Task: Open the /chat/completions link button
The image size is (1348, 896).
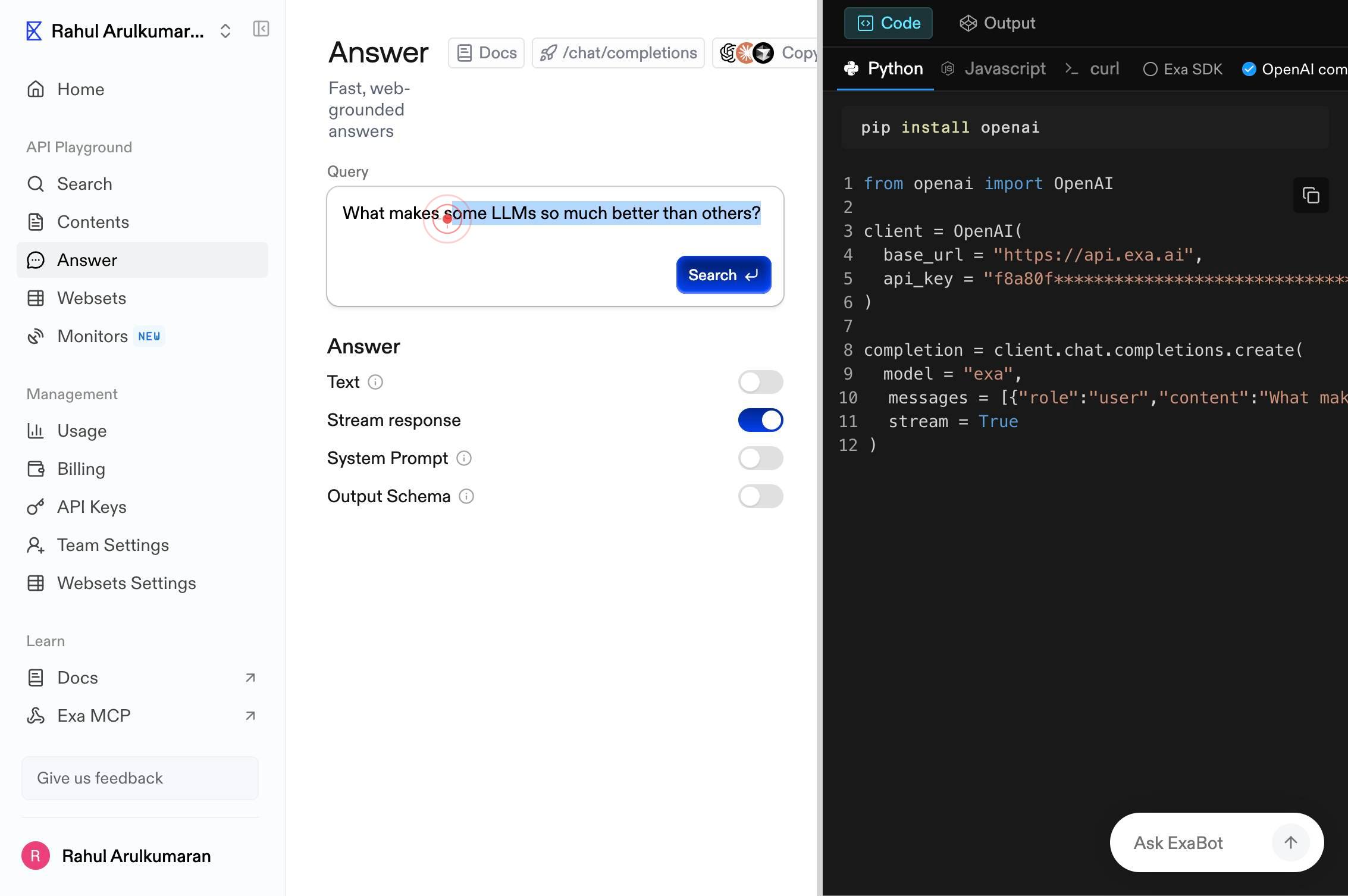Action: tap(618, 53)
